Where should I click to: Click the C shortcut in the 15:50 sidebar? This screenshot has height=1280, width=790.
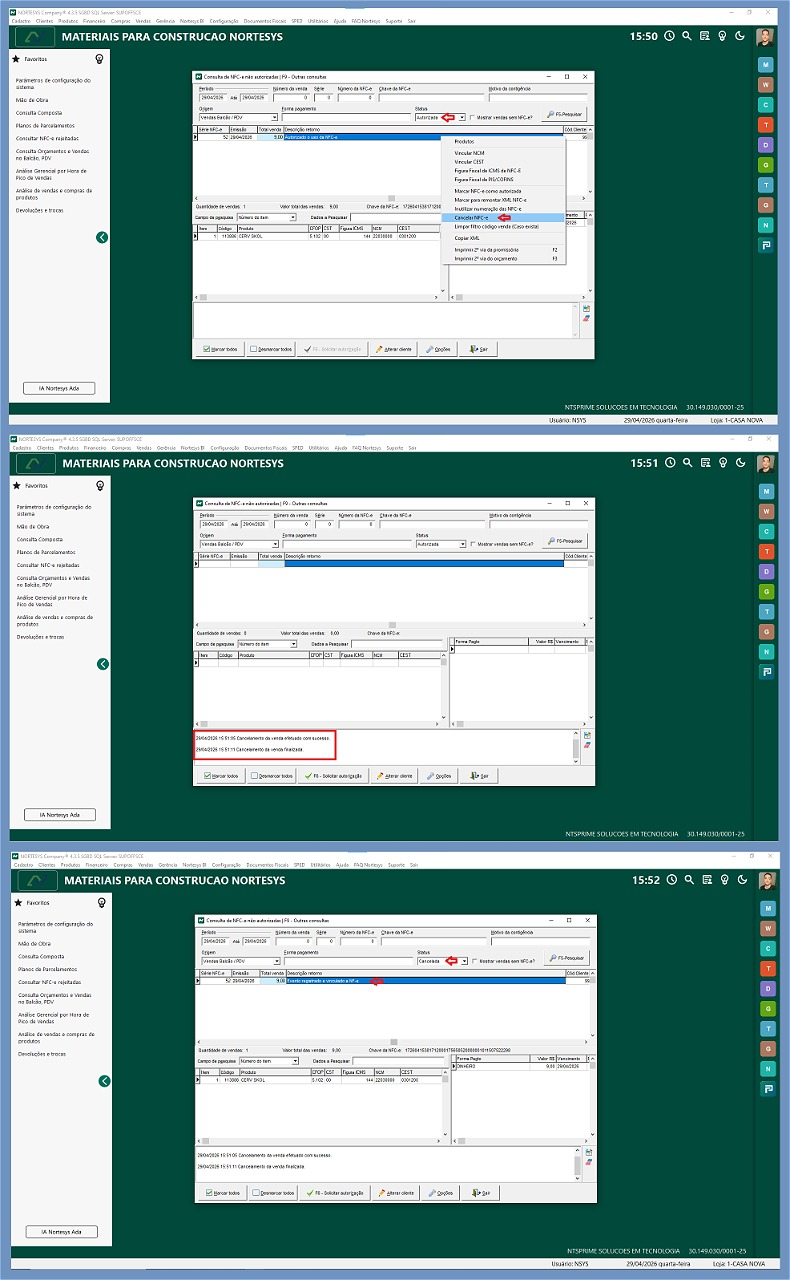pos(766,104)
